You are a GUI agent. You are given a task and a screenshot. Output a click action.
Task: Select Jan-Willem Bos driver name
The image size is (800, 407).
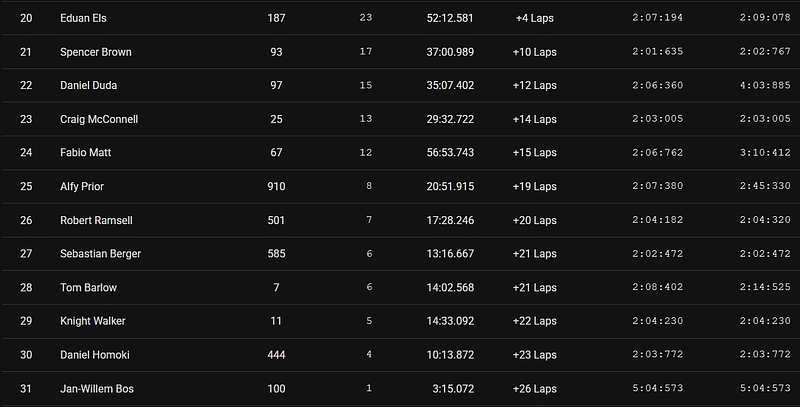point(98,388)
